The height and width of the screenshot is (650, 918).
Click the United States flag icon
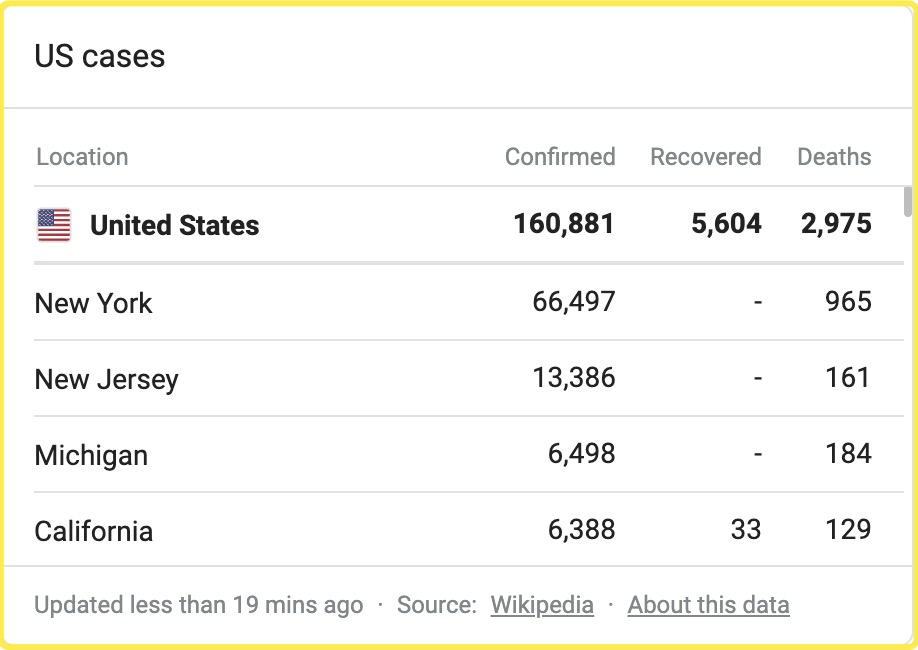[54, 225]
